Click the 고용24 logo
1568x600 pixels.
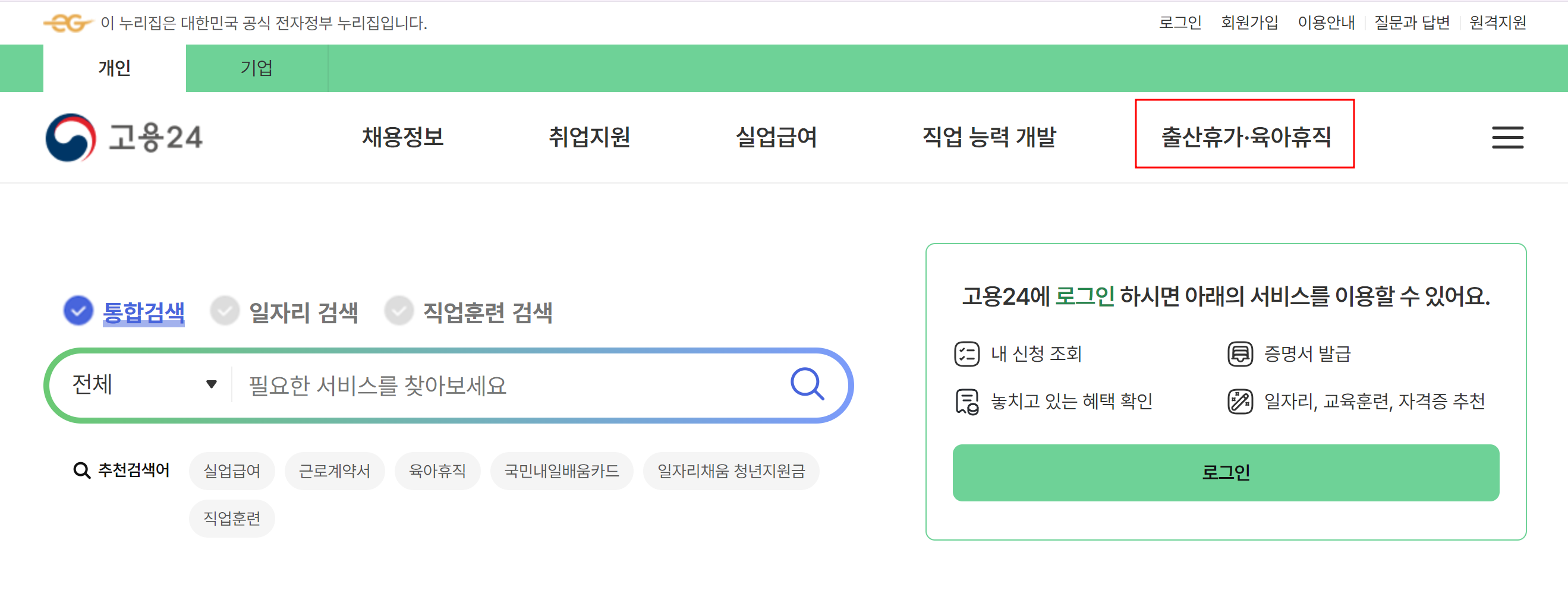pos(124,138)
